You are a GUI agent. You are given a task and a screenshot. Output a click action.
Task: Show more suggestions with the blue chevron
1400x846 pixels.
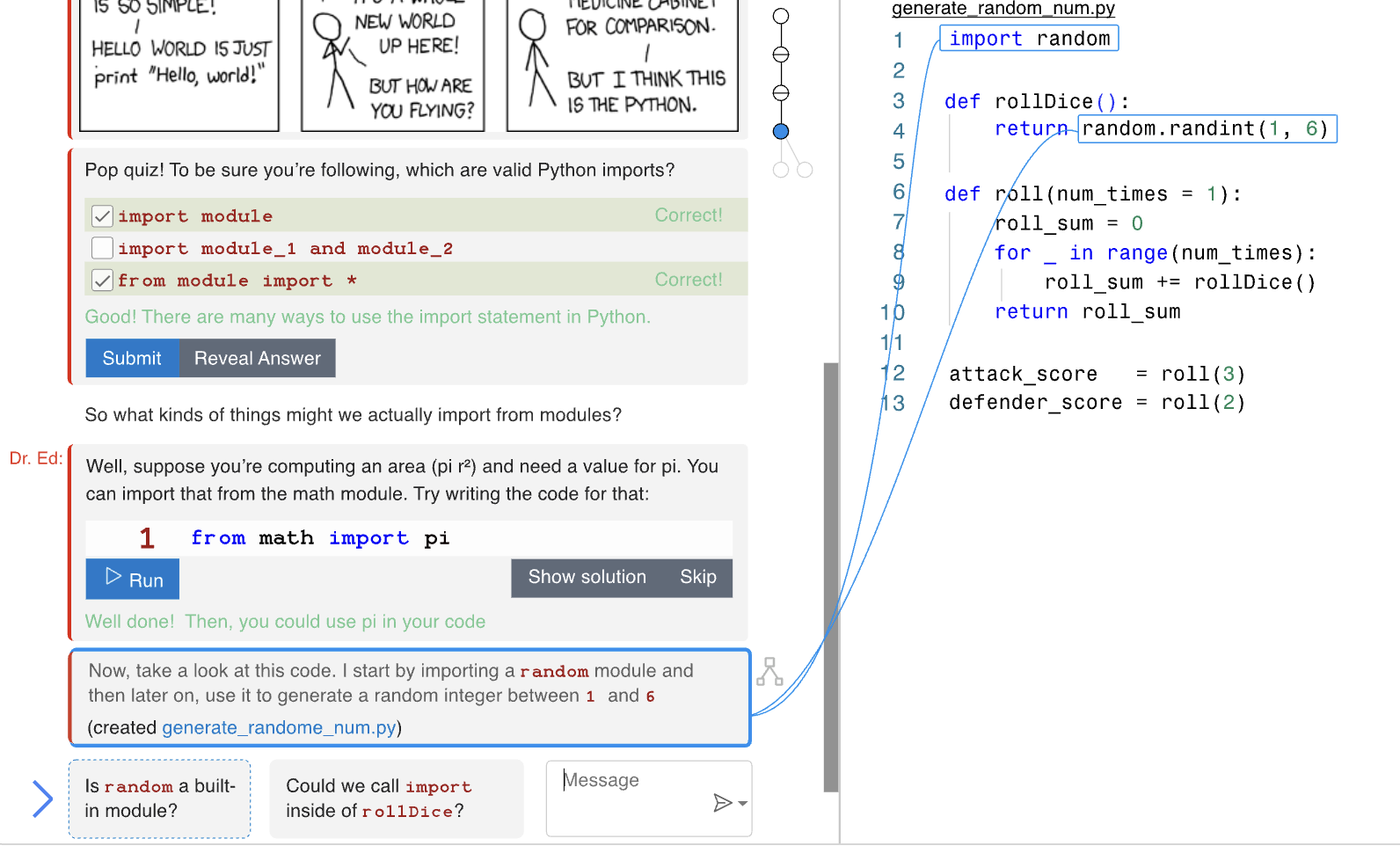click(x=42, y=799)
